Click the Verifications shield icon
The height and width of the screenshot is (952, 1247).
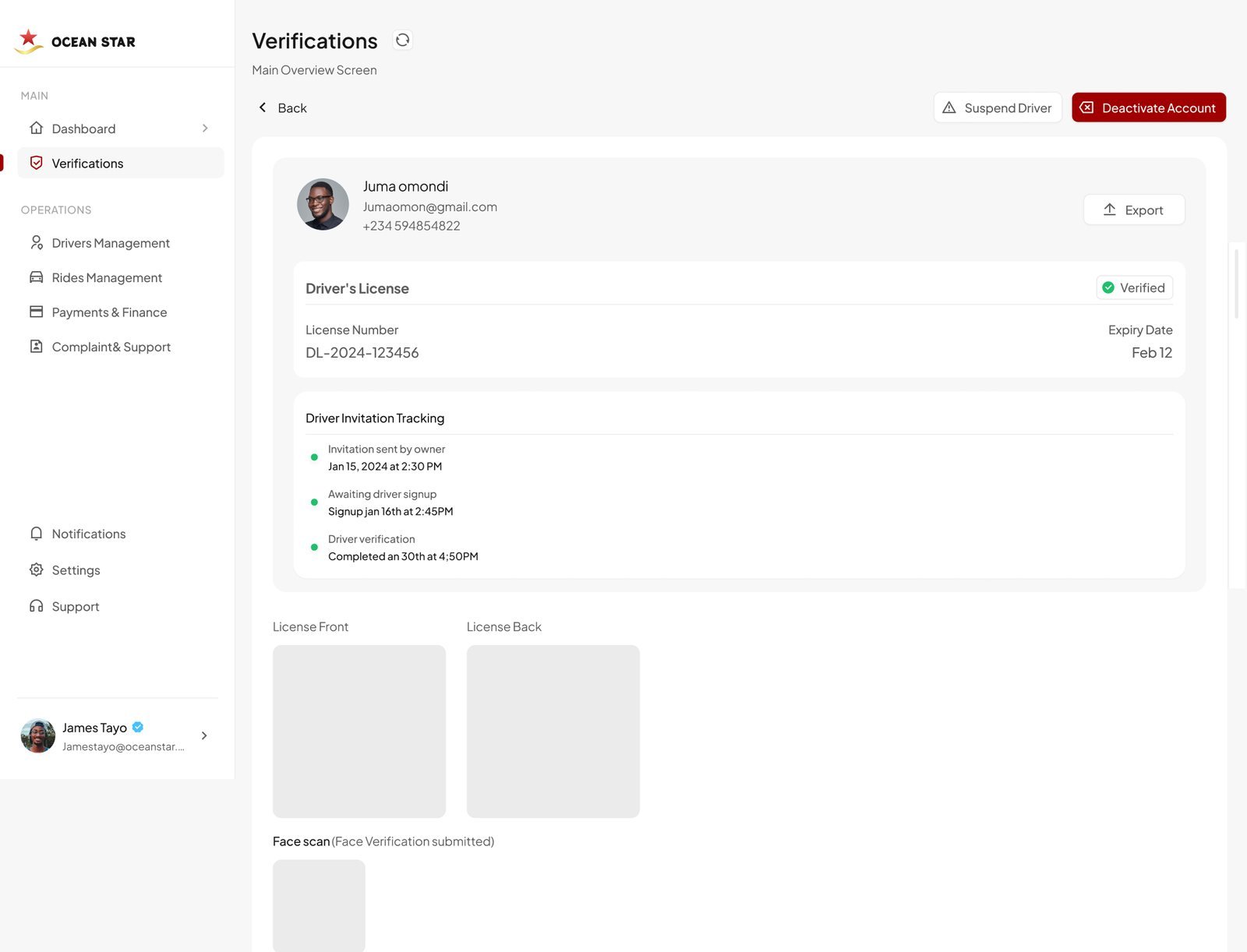coord(36,163)
